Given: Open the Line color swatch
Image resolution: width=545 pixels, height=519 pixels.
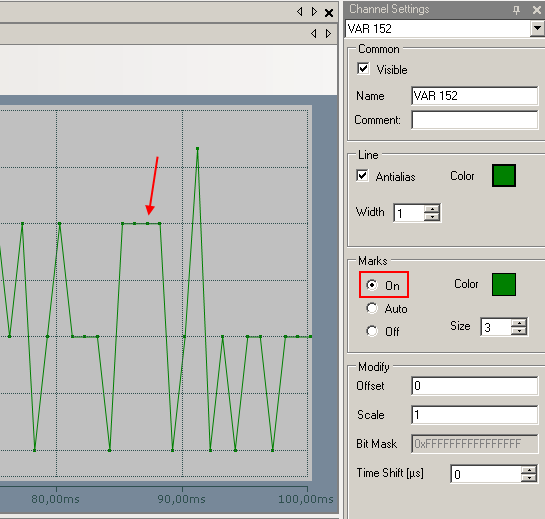Looking at the screenshot, I should [x=504, y=176].
